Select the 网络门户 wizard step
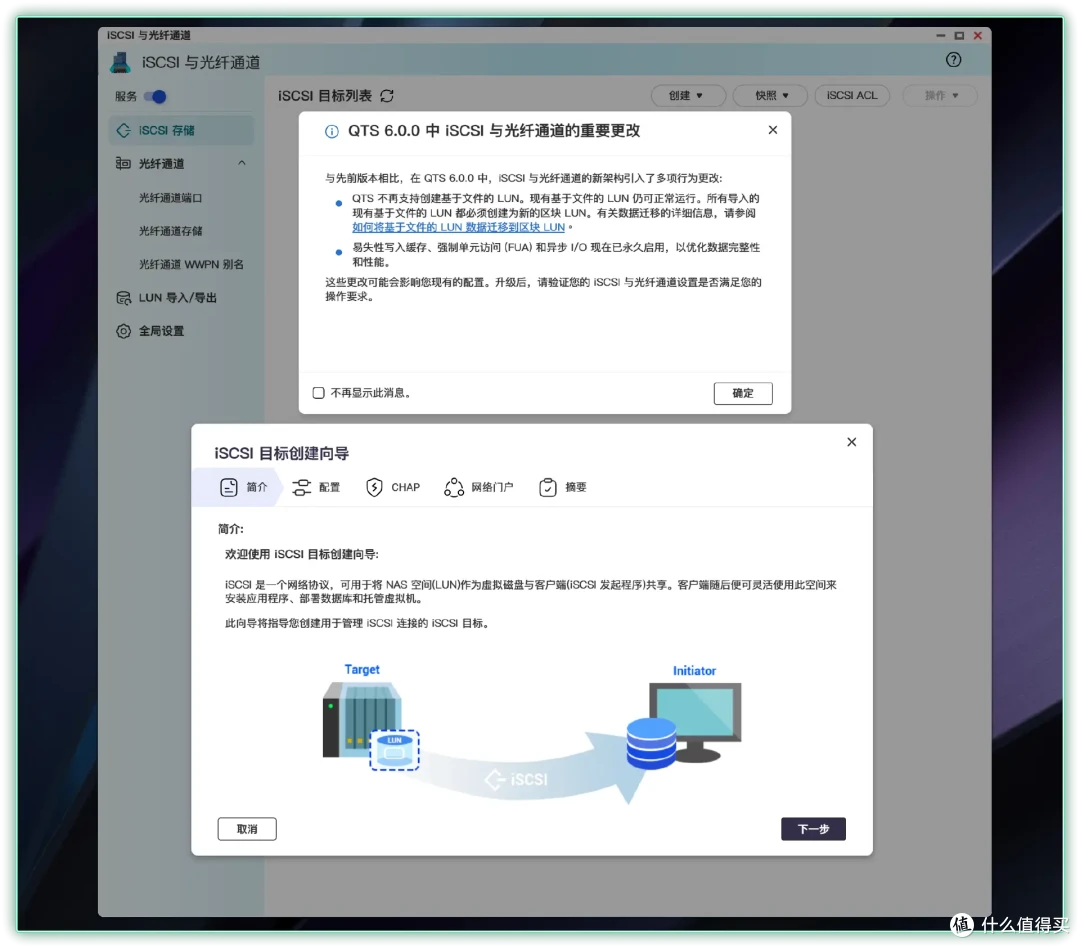This screenshot has height=948, width=1080. coord(479,487)
